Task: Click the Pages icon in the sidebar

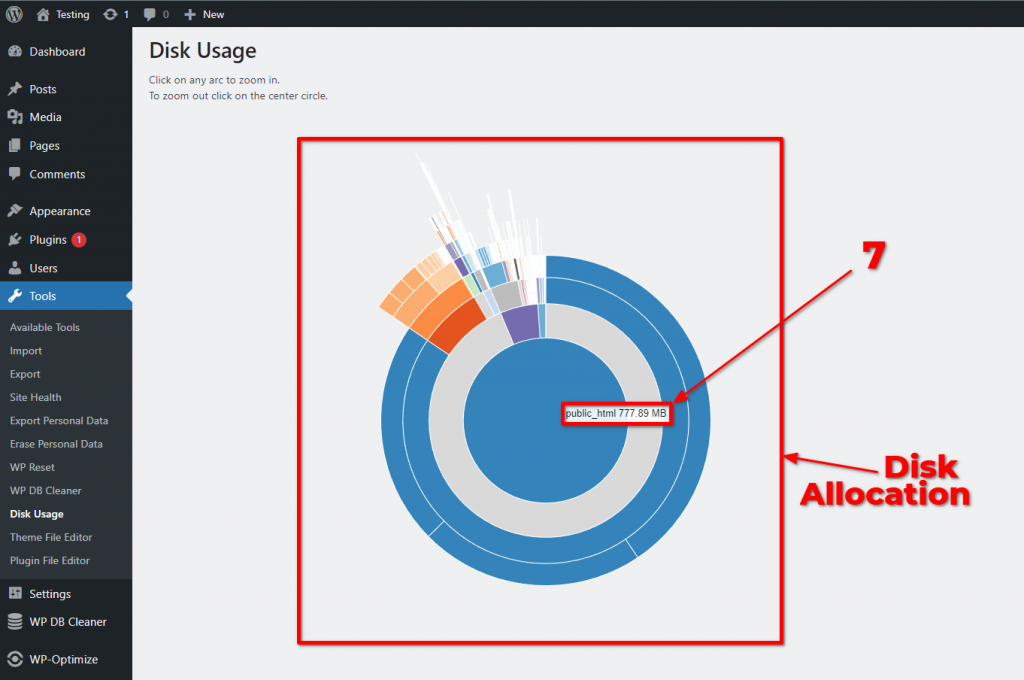Action: (15, 146)
